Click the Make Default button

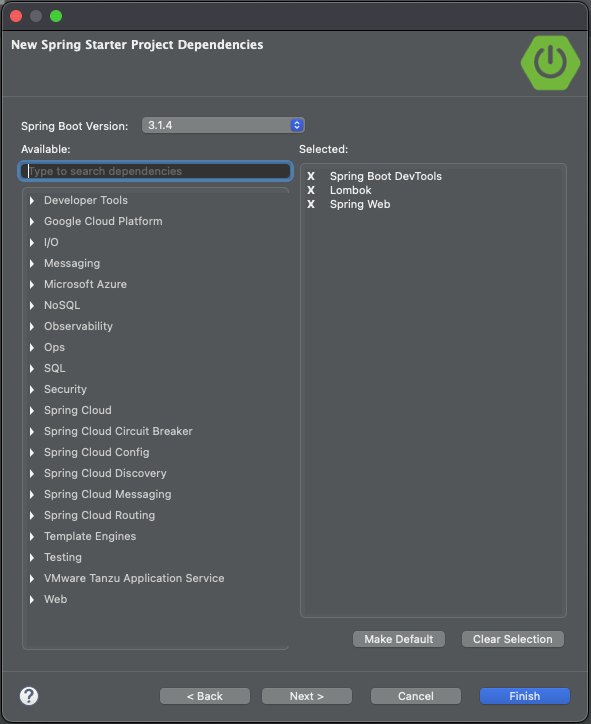399,639
